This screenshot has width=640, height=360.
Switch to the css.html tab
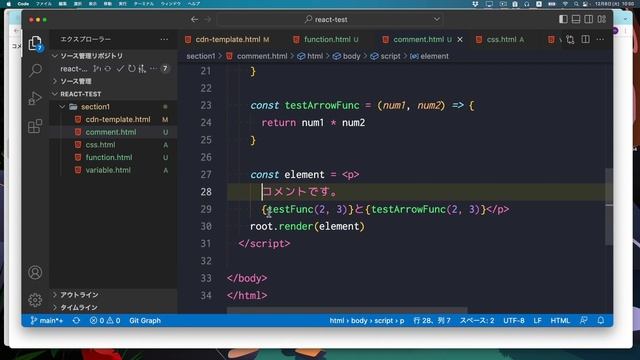(x=501, y=40)
